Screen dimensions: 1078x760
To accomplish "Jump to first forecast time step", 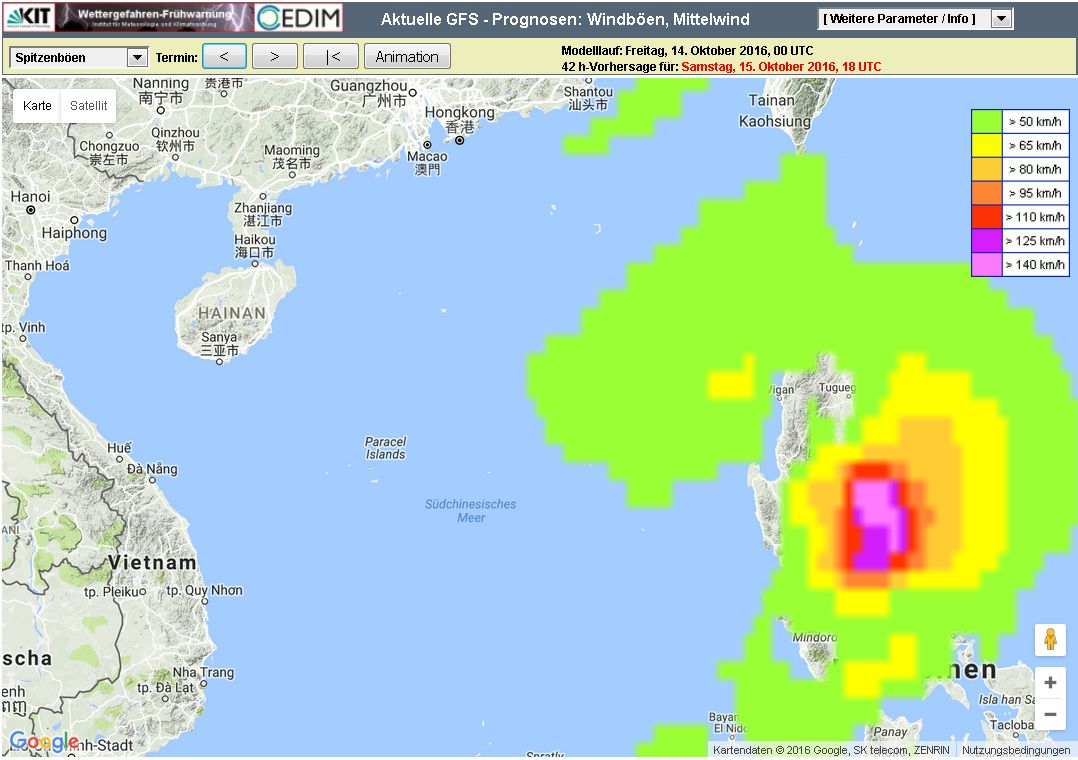I will 331,56.
